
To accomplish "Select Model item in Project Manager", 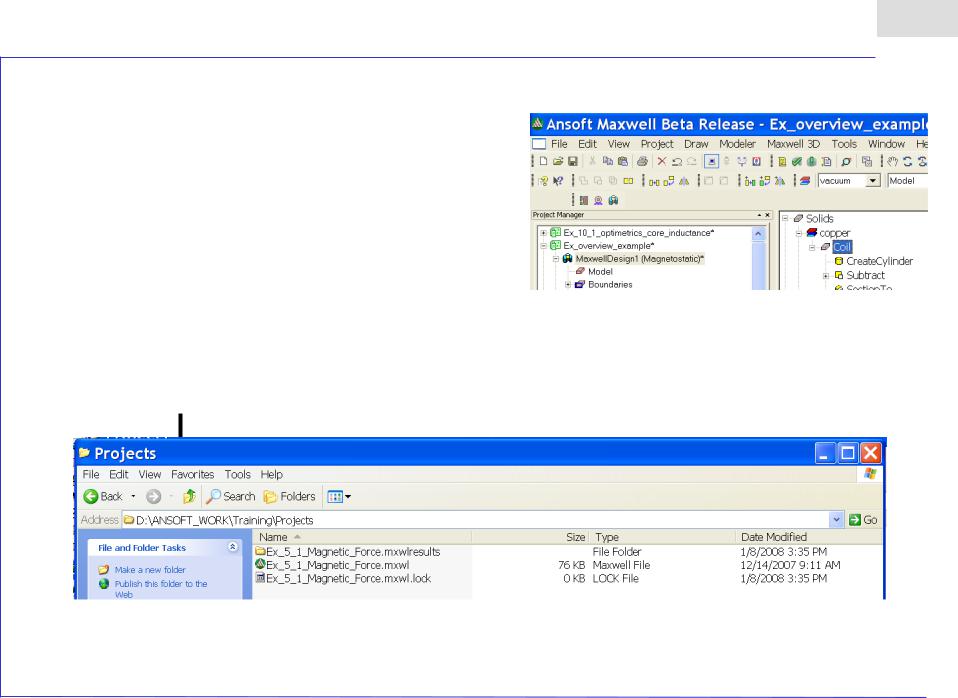I will pyautogui.click(x=600, y=272).
